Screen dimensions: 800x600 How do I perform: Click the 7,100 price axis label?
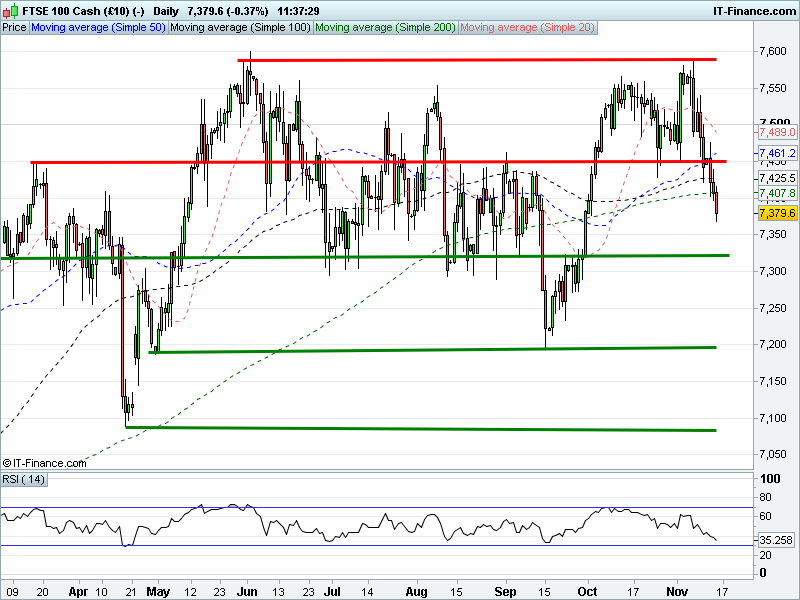point(773,418)
